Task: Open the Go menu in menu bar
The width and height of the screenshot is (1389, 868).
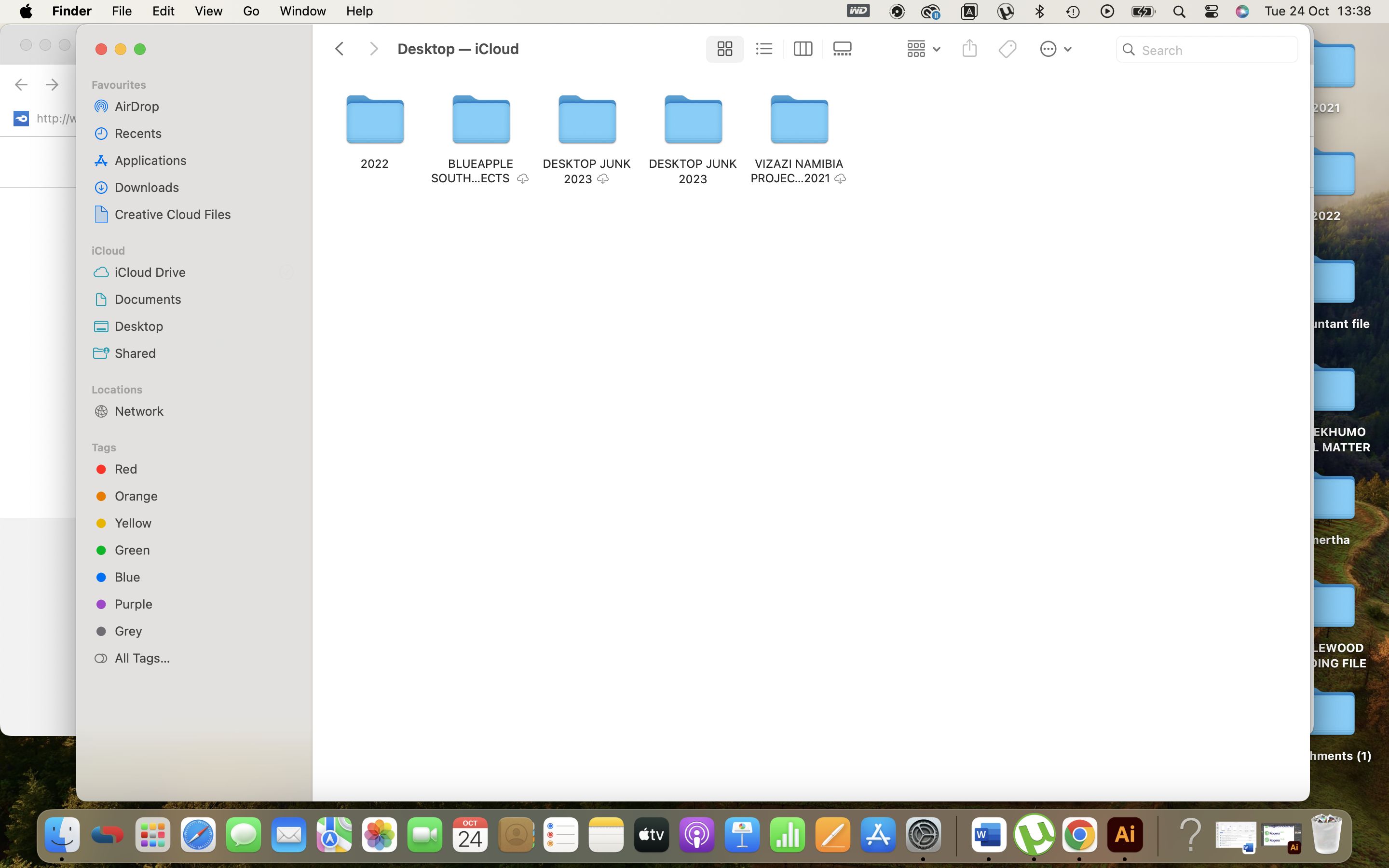Action: click(x=250, y=11)
